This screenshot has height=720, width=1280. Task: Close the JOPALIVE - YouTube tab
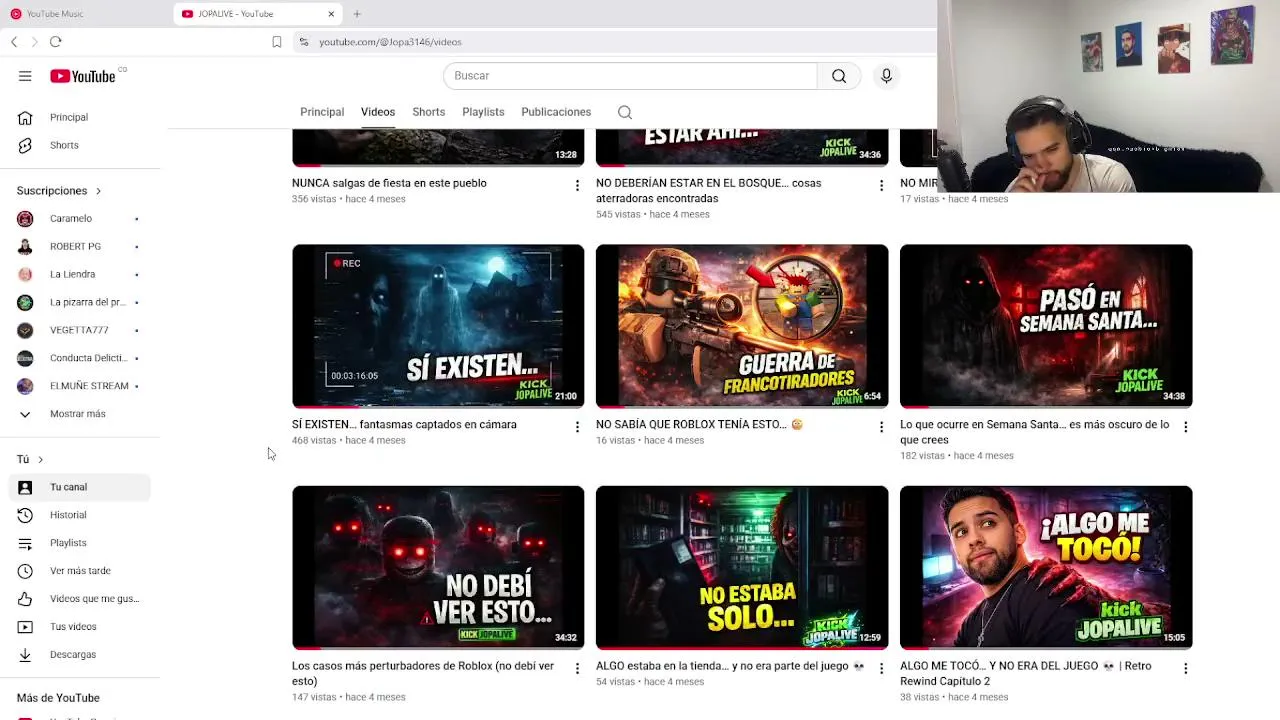click(331, 14)
